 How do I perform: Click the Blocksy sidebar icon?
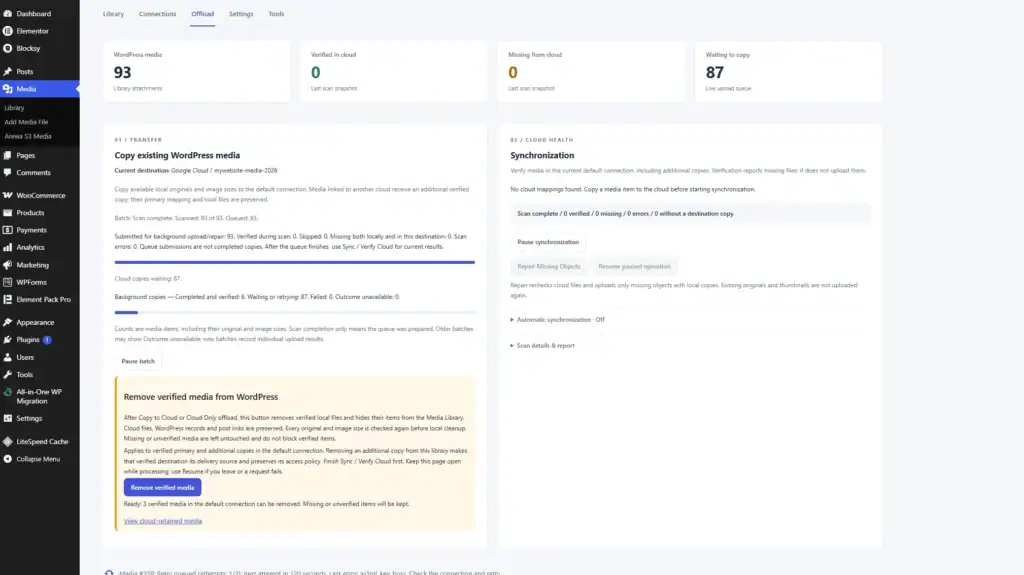tap(7, 48)
